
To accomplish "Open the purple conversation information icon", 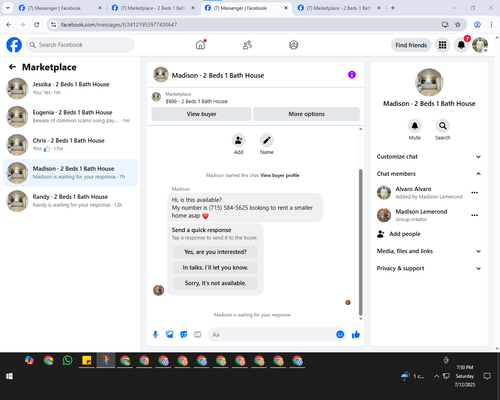I will [352, 75].
